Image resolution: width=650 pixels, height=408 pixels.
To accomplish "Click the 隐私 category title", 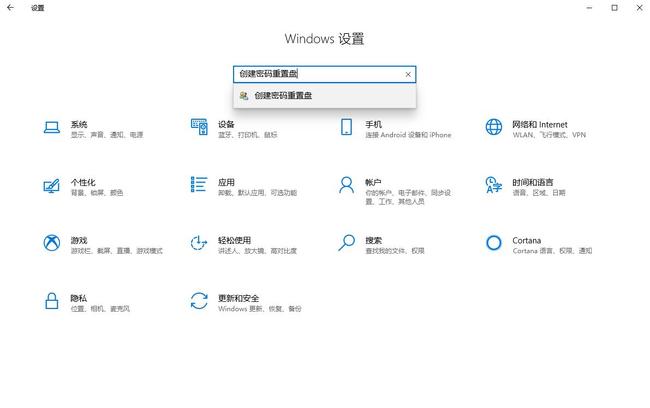I will 79,299.
